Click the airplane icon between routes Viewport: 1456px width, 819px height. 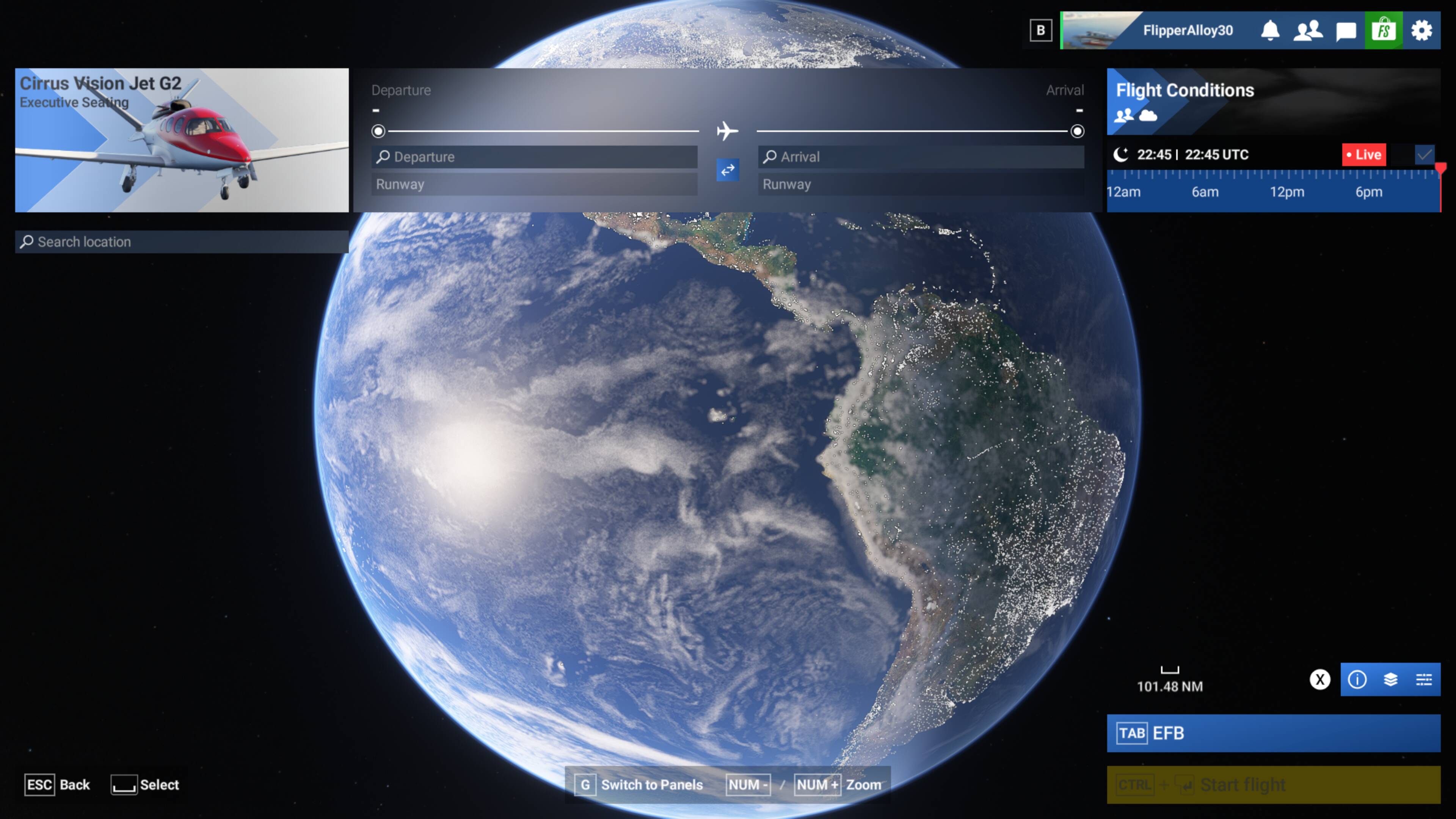tap(728, 131)
